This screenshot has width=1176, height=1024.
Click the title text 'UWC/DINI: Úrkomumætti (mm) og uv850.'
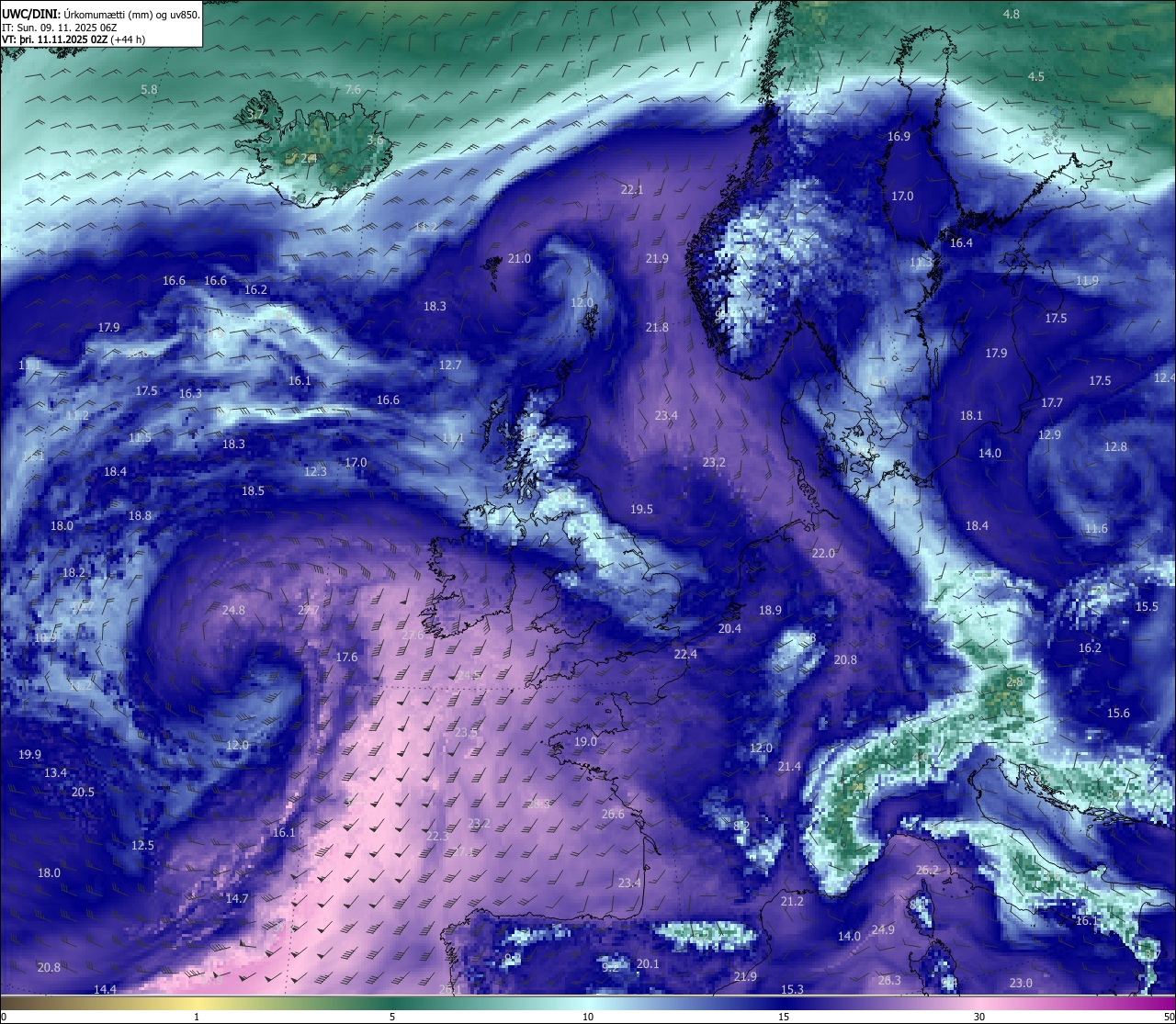pos(100,14)
